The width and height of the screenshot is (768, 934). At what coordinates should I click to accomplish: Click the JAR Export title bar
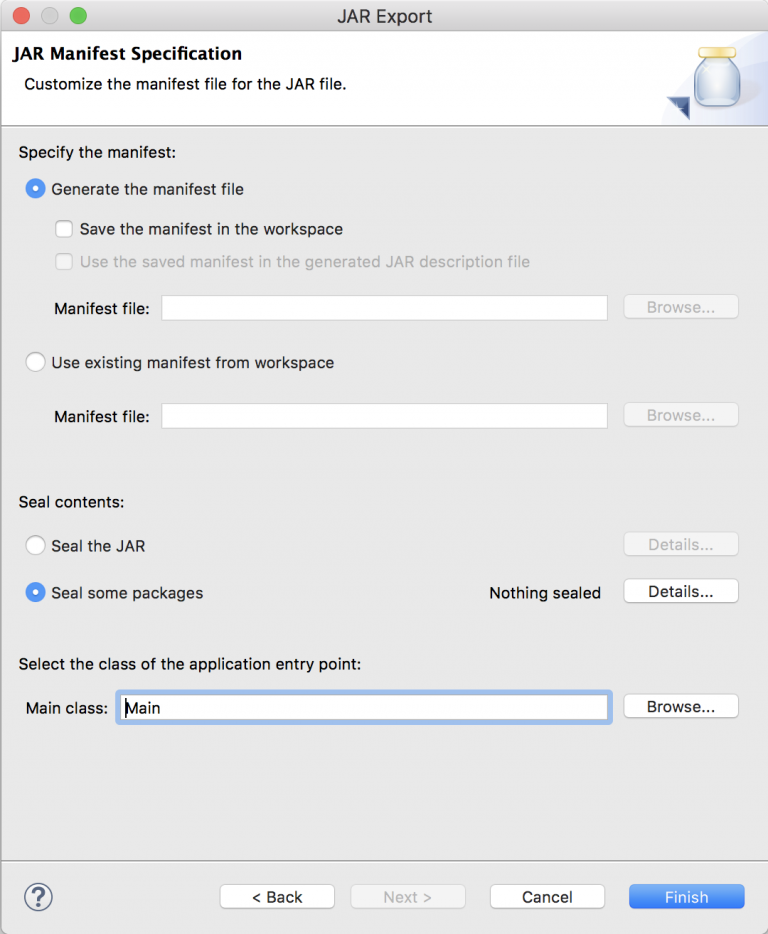(385, 16)
